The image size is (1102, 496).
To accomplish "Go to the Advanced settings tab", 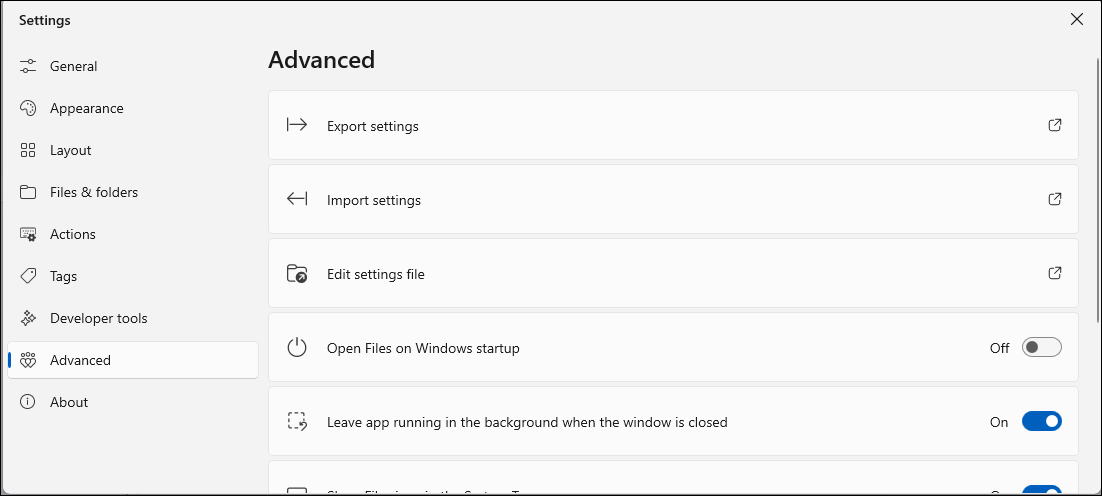I will click(80, 360).
